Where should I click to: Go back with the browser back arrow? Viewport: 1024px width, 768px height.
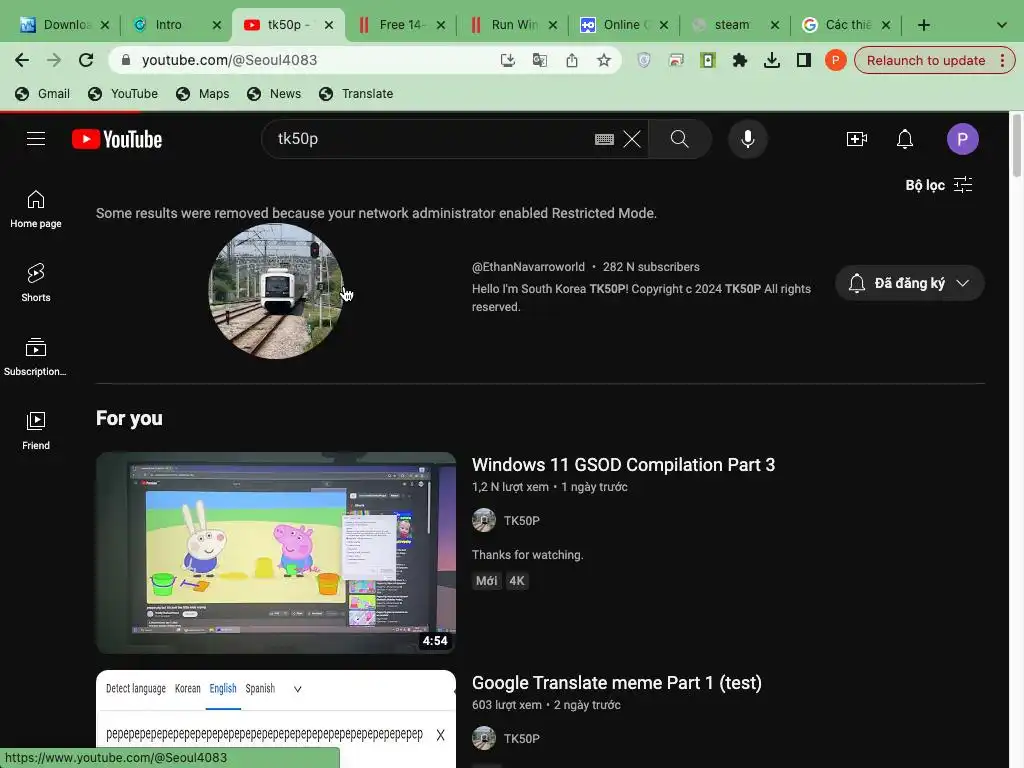coord(22,61)
